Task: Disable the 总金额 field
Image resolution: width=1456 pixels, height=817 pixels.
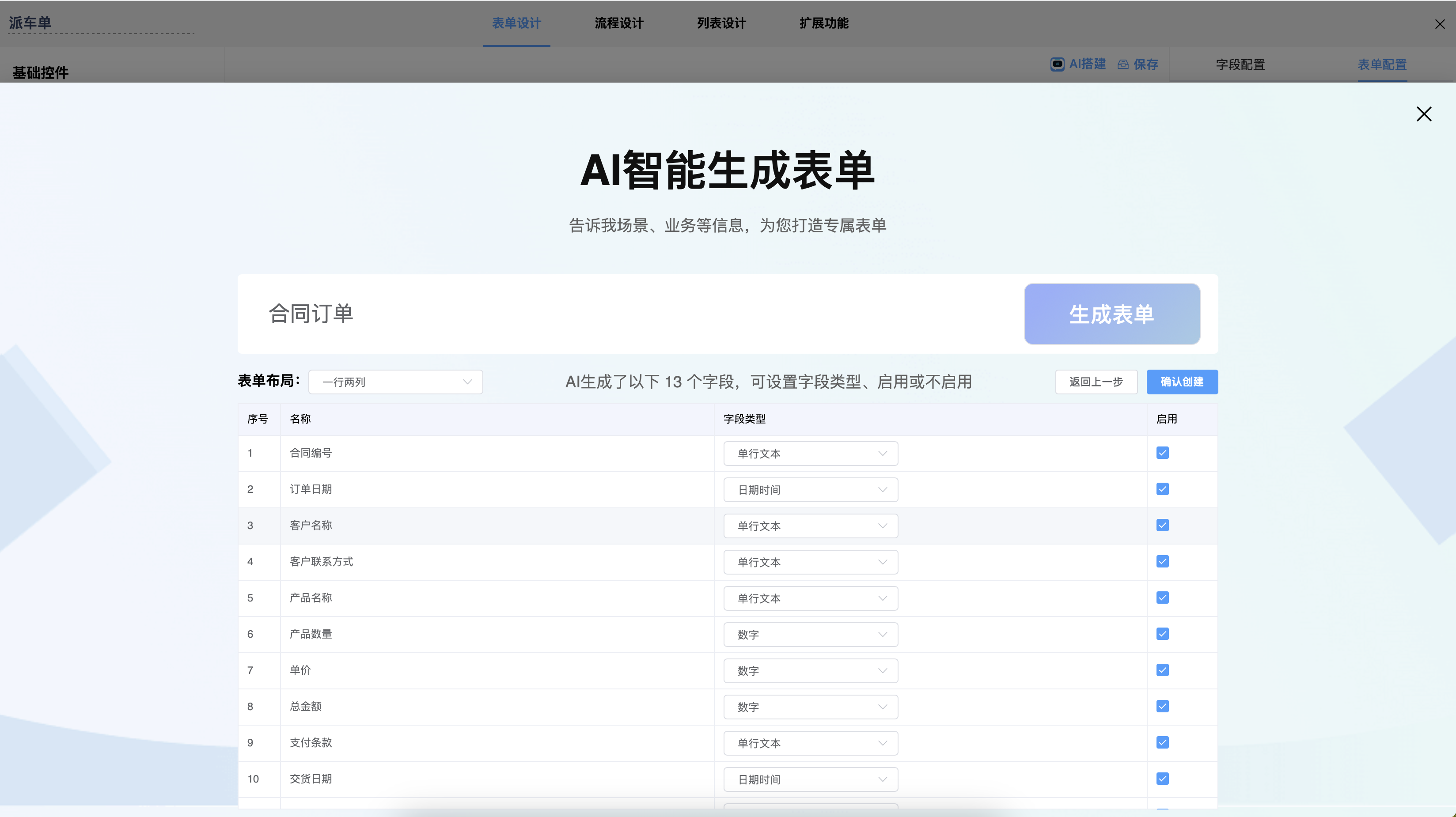Action: (1162, 706)
